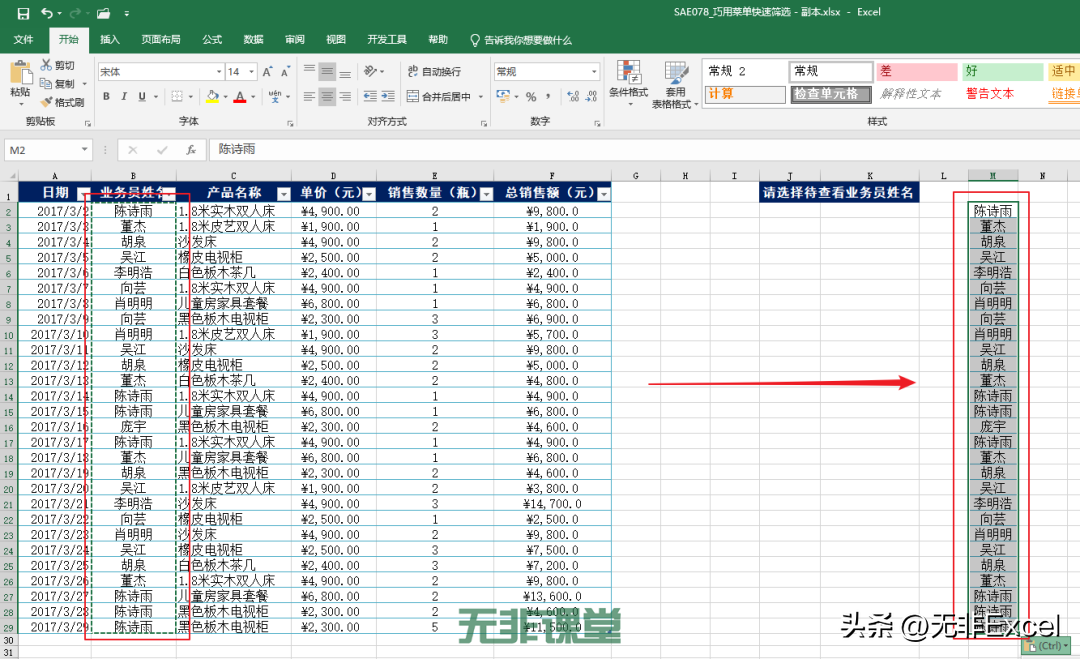Click the Format Painter (格式刷) brush
Viewport: 1080px width, 659px height.
click(46, 102)
